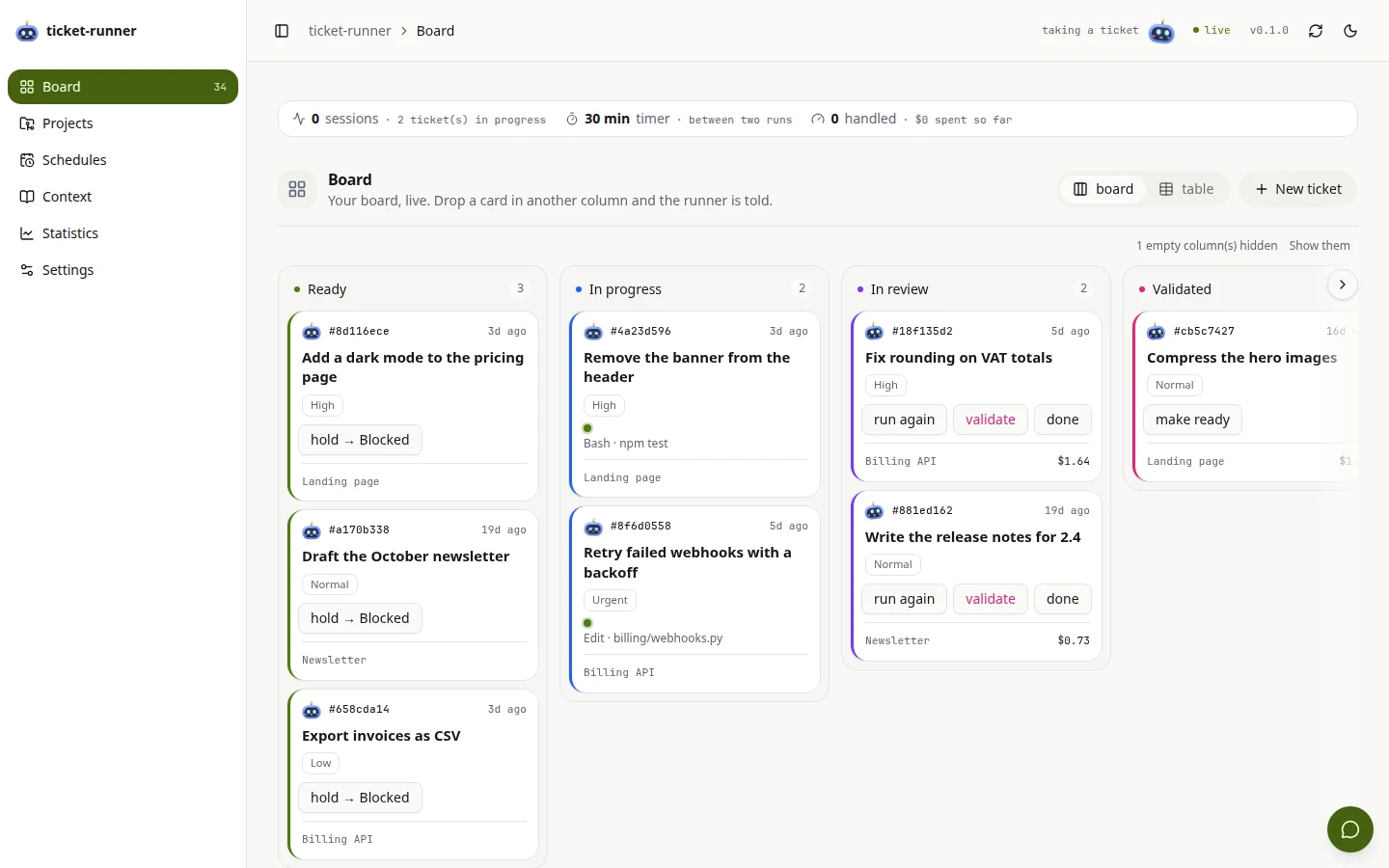Hold the dark mode pricing ticket
Viewport: 1389px width, 868px height.
coord(360,440)
